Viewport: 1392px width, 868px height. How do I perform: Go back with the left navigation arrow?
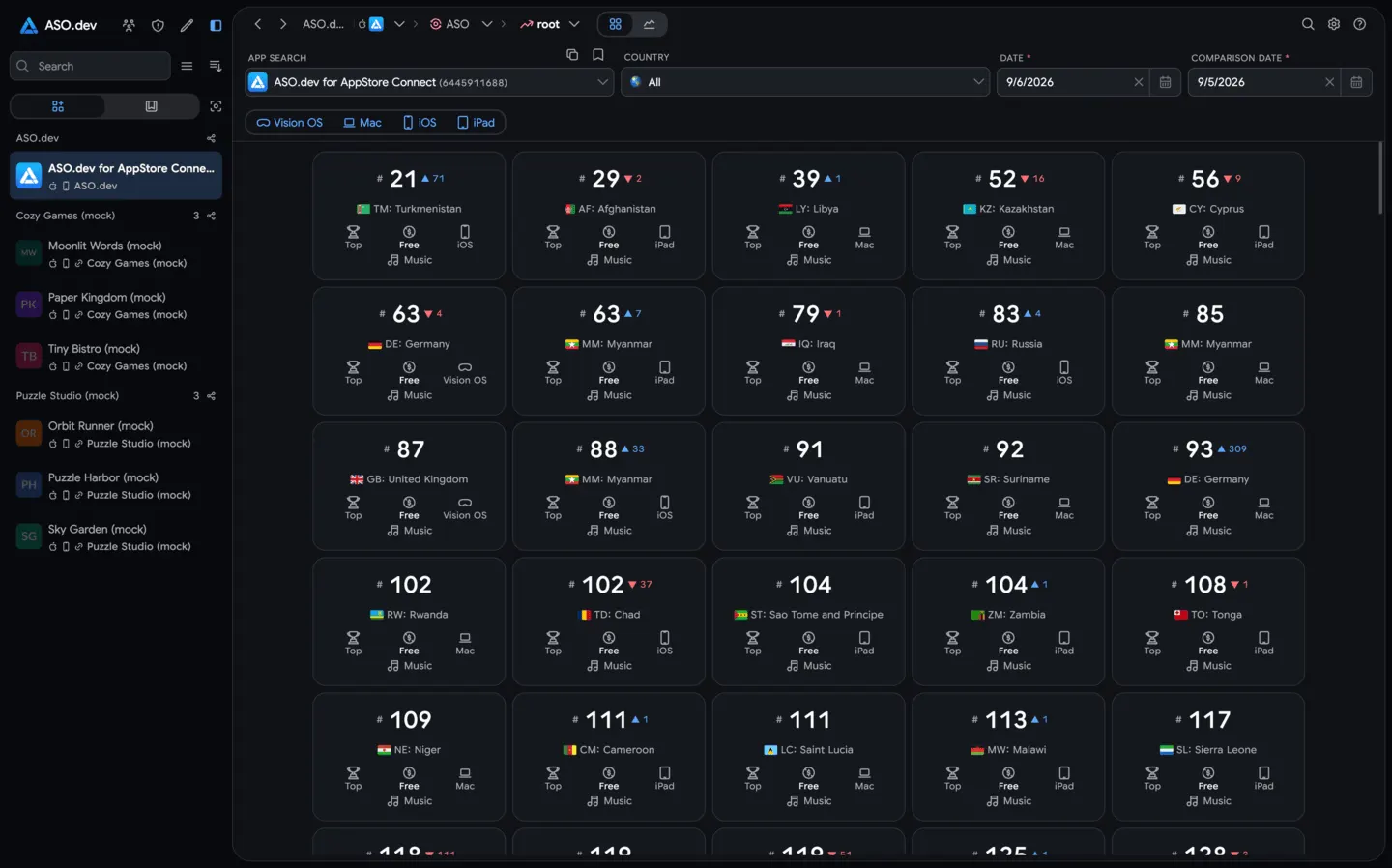pyautogui.click(x=258, y=24)
